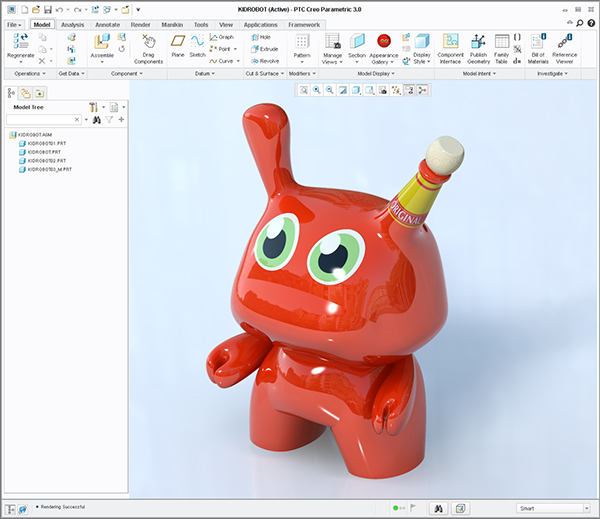
Task: Expand the Datum group dropdown
Action: (205, 73)
